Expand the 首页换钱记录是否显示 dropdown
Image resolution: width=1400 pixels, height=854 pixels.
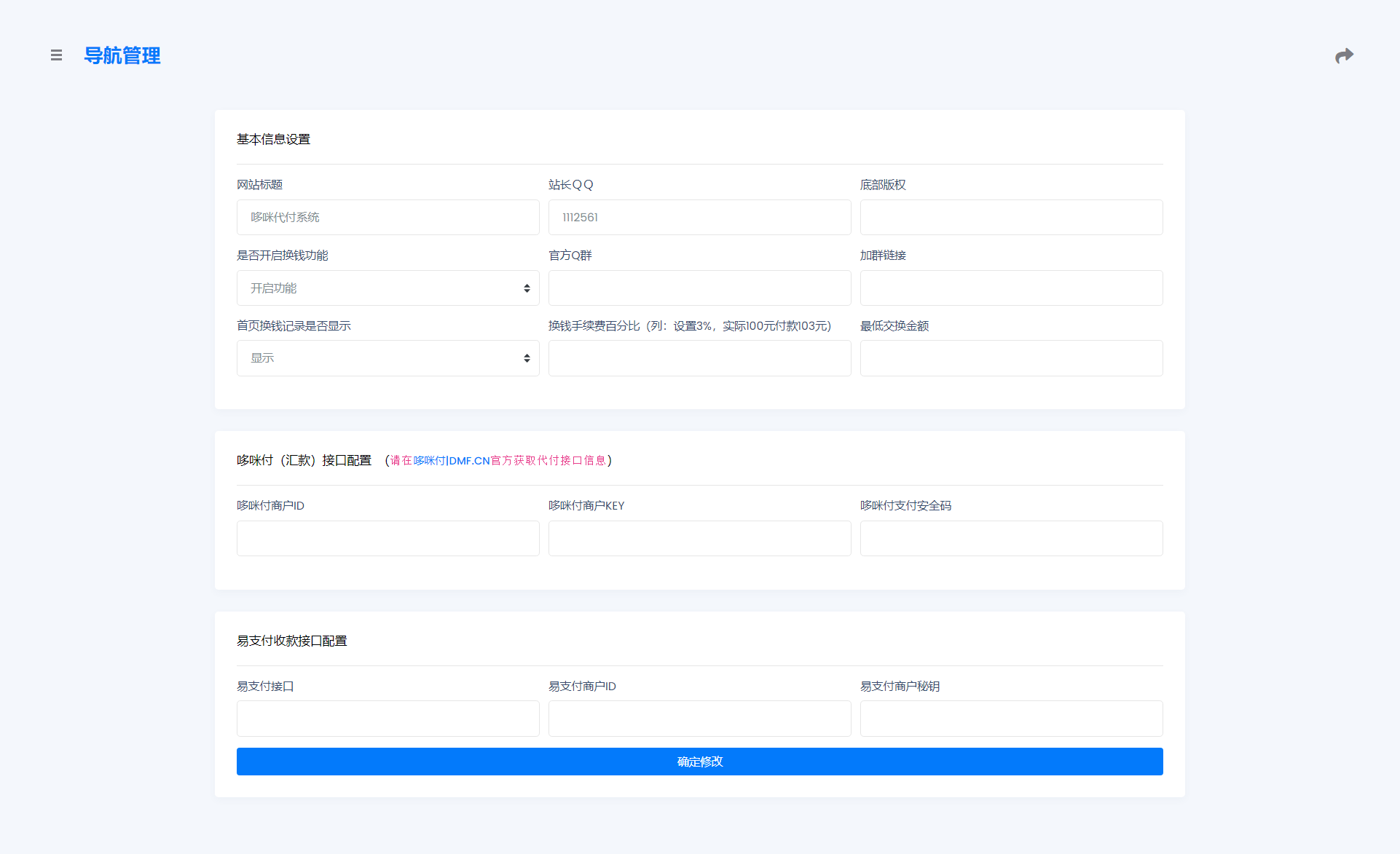tap(388, 358)
